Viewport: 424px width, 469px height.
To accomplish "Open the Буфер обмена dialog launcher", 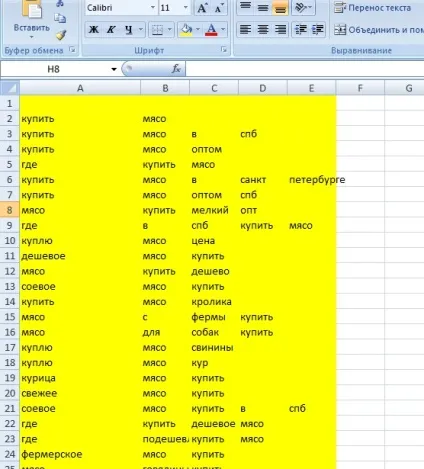I will (x=72, y=50).
